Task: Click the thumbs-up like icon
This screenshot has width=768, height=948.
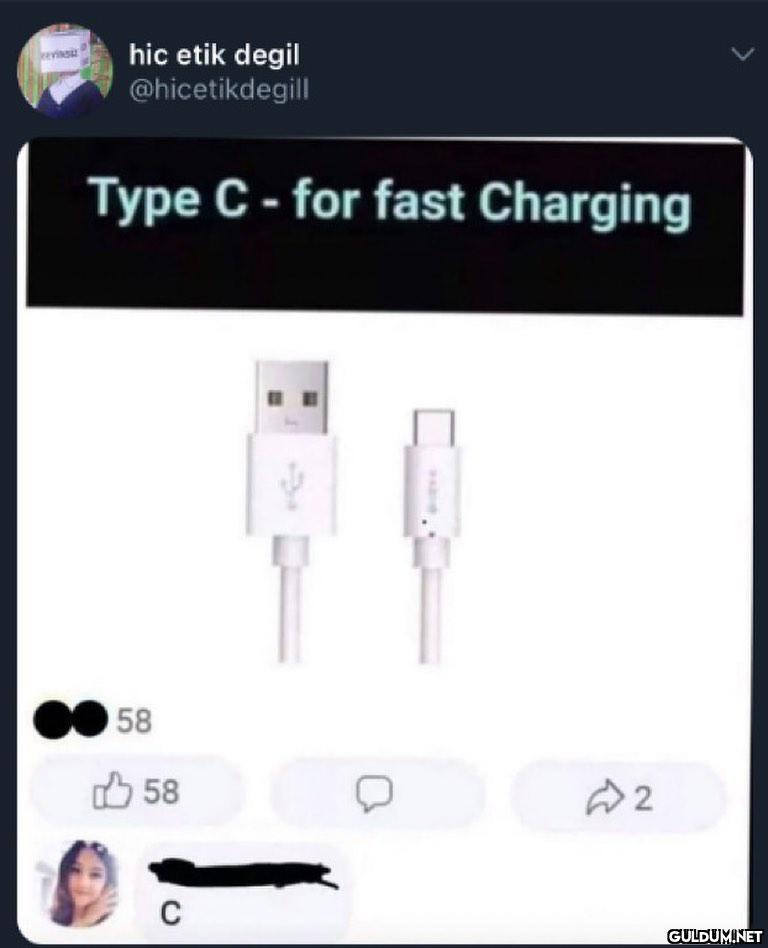Action: [x=112, y=791]
